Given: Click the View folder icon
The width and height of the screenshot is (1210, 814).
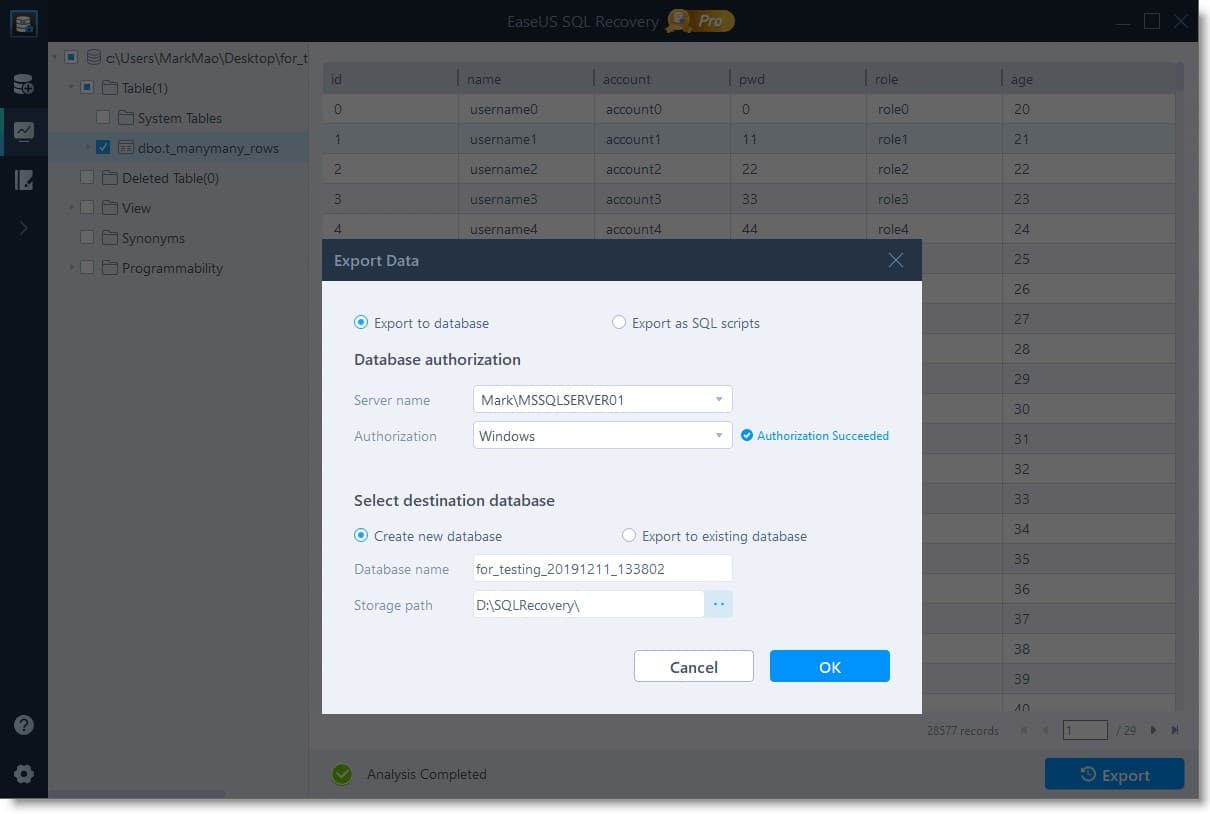Looking at the screenshot, I should pyautogui.click(x=111, y=208).
